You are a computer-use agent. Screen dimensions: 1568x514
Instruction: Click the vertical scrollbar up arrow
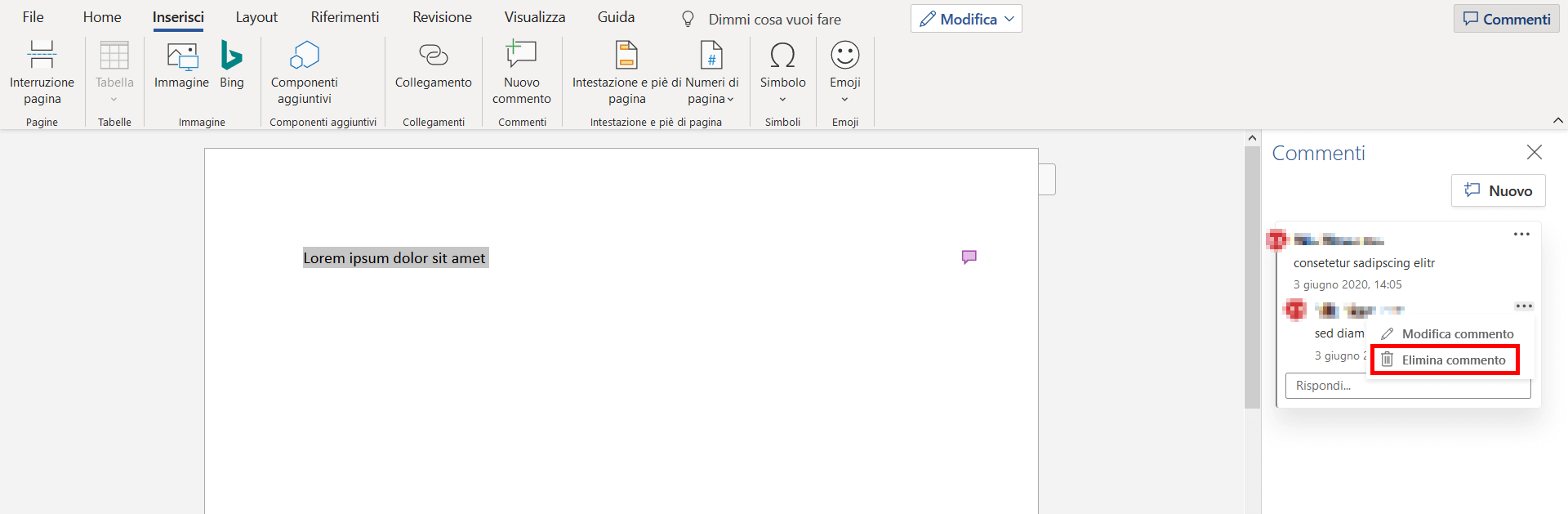tap(1252, 138)
